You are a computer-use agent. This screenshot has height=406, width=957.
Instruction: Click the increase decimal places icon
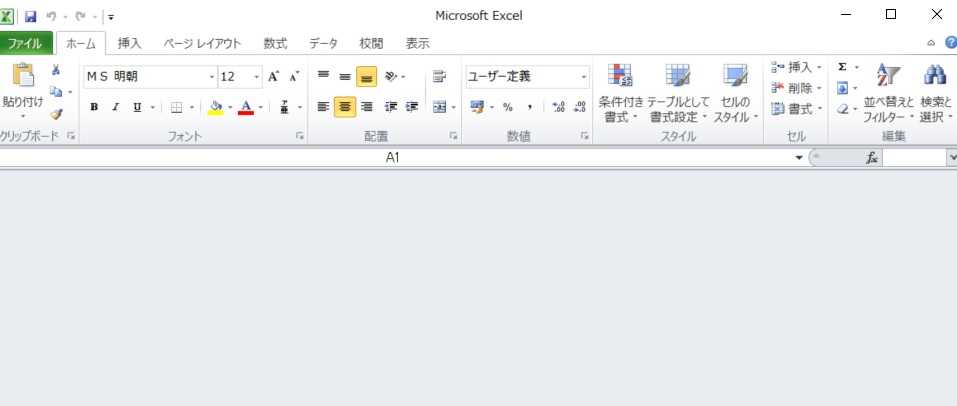pyautogui.click(x=558, y=107)
